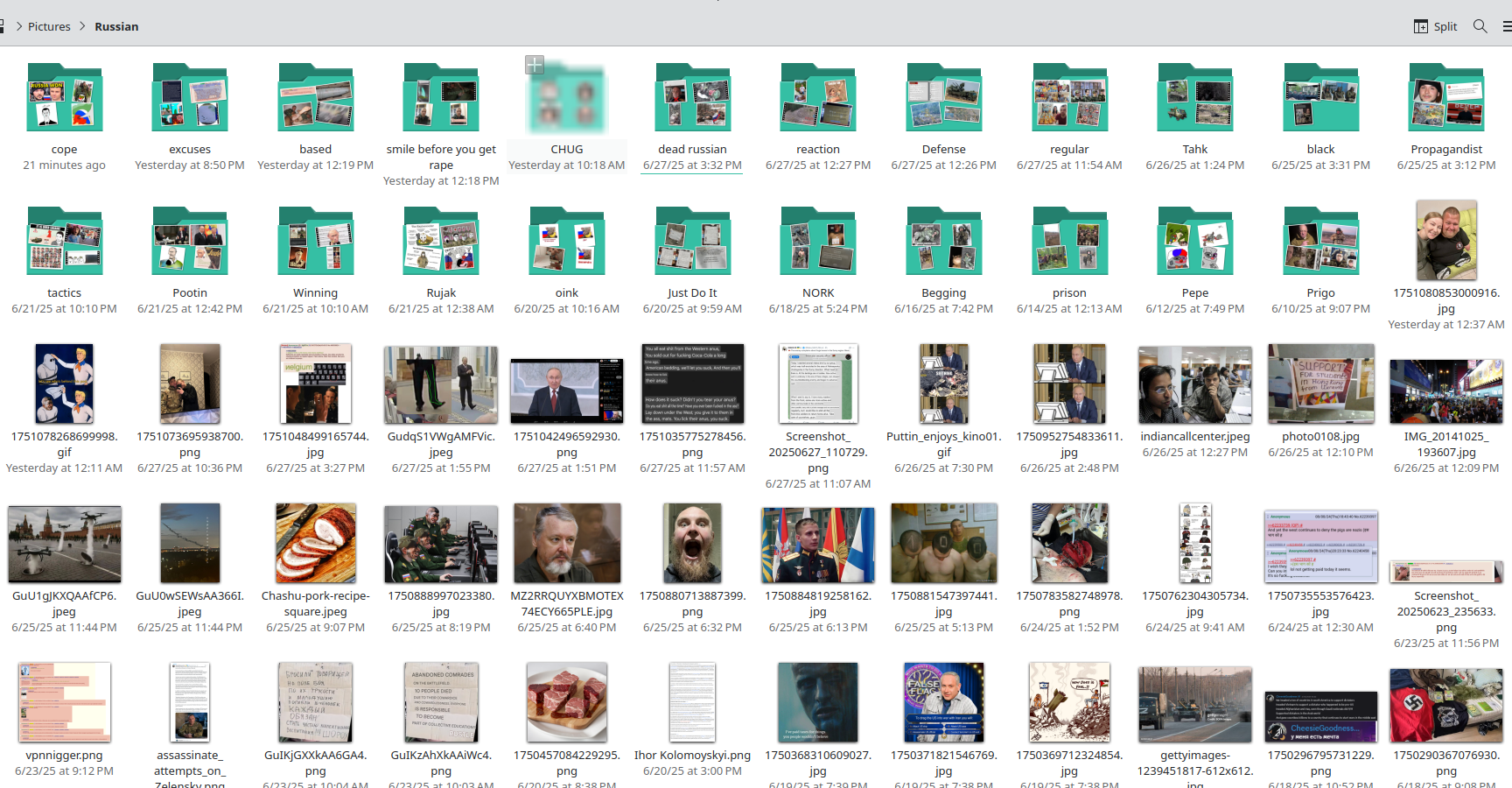Click the search magnifier icon
Image resolution: width=1512 pixels, height=788 pixels.
pyautogui.click(x=1480, y=26)
